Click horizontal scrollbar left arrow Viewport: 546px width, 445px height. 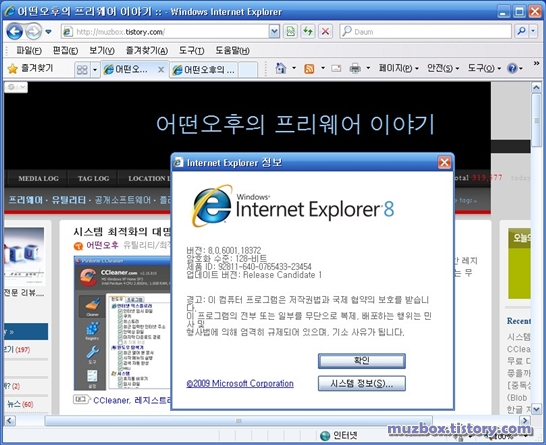coord(10,421)
